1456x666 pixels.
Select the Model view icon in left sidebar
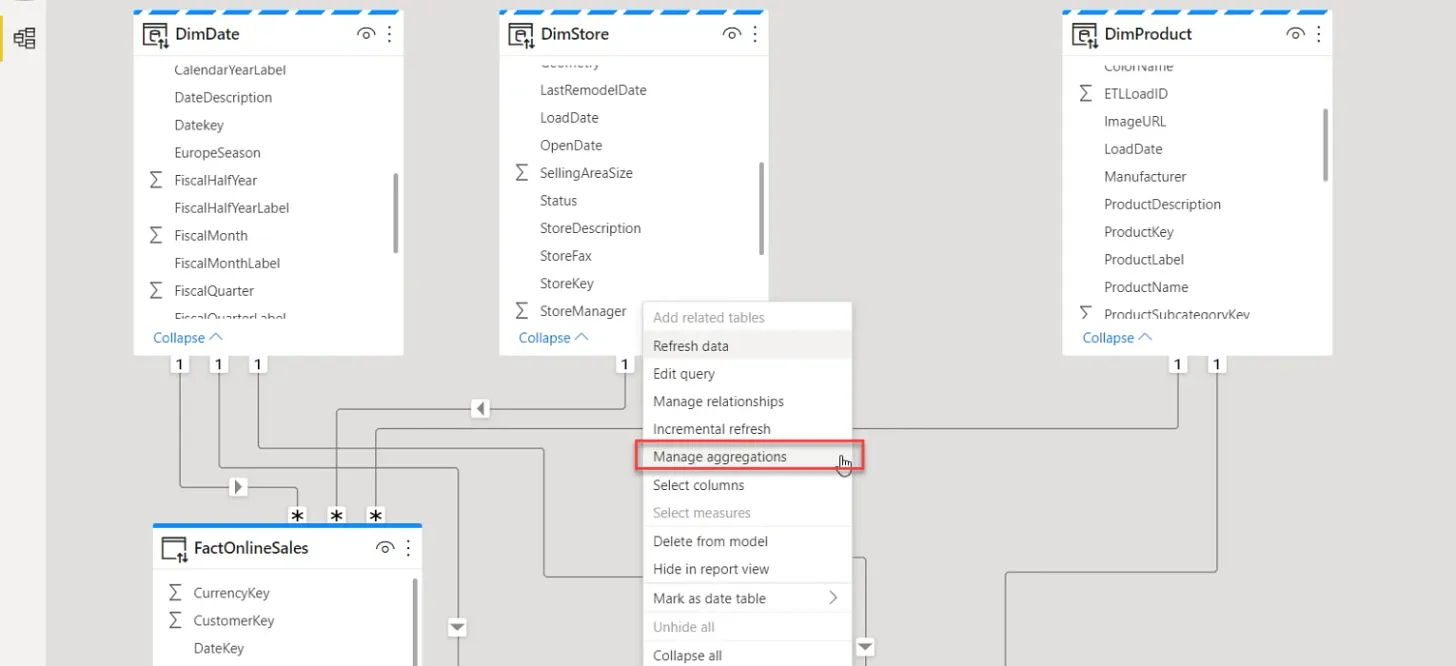tap(25, 38)
